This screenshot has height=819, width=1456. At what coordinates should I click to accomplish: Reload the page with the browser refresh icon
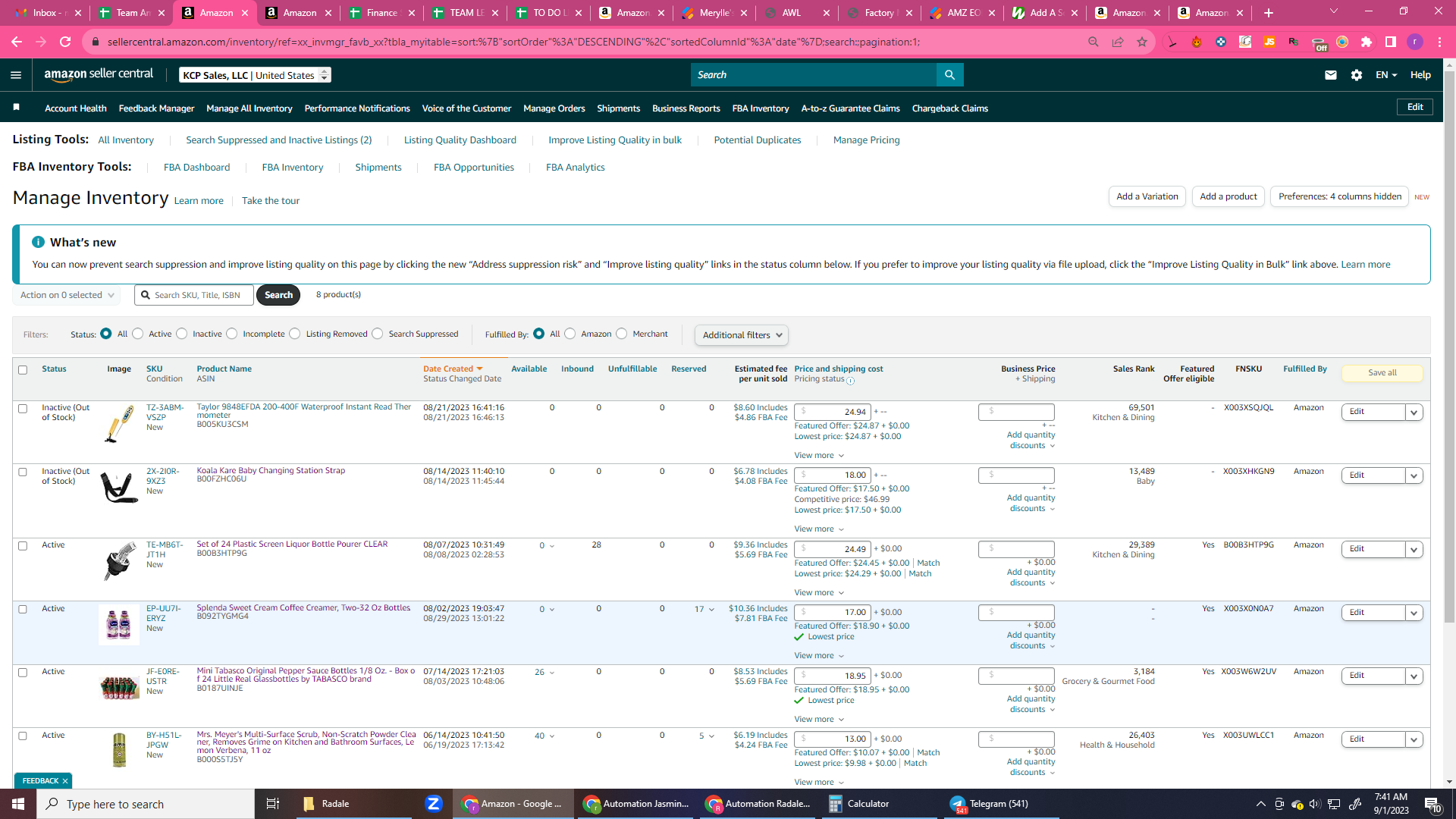coord(65,42)
